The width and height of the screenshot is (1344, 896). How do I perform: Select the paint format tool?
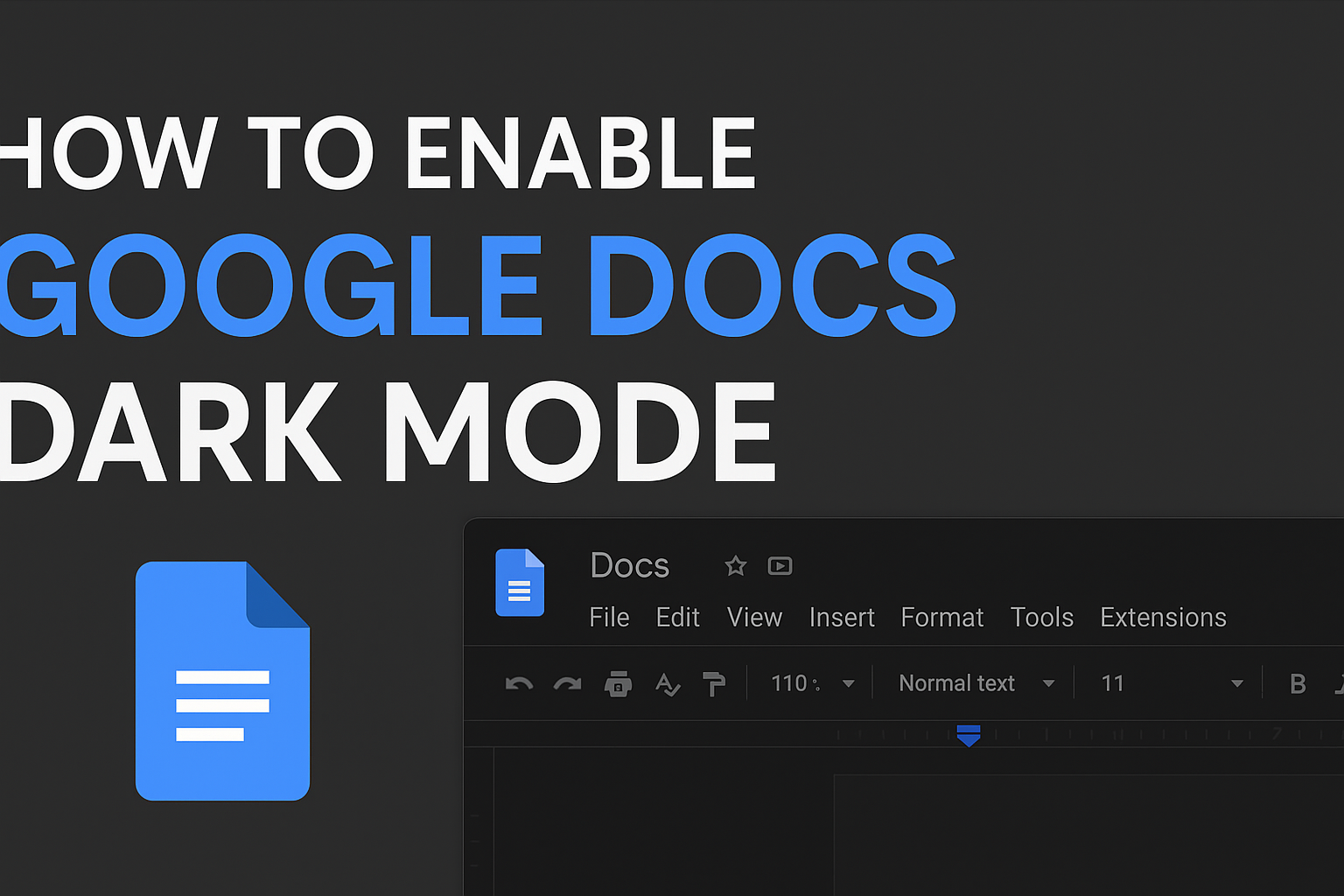click(x=715, y=684)
